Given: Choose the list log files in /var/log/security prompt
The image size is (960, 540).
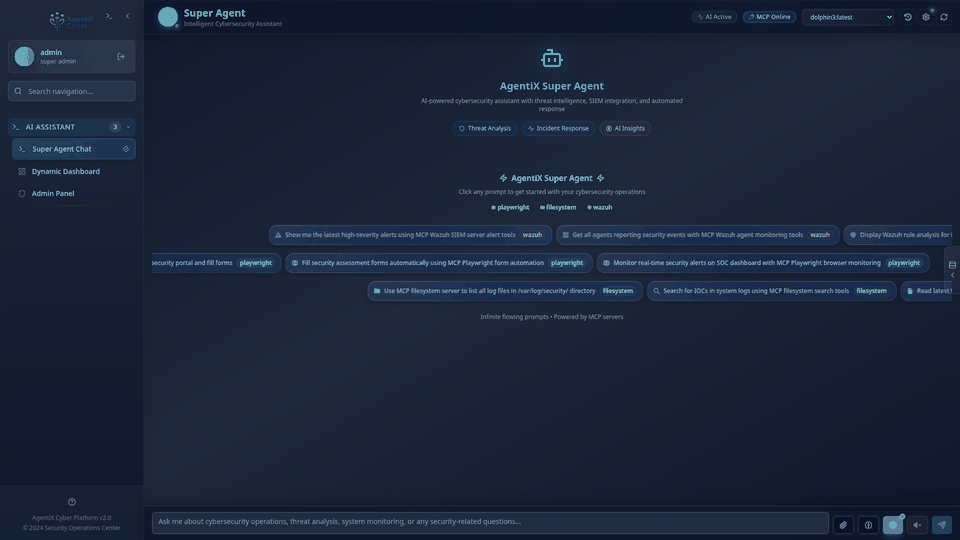Looking at the screenshot, I should coord(505,291).
